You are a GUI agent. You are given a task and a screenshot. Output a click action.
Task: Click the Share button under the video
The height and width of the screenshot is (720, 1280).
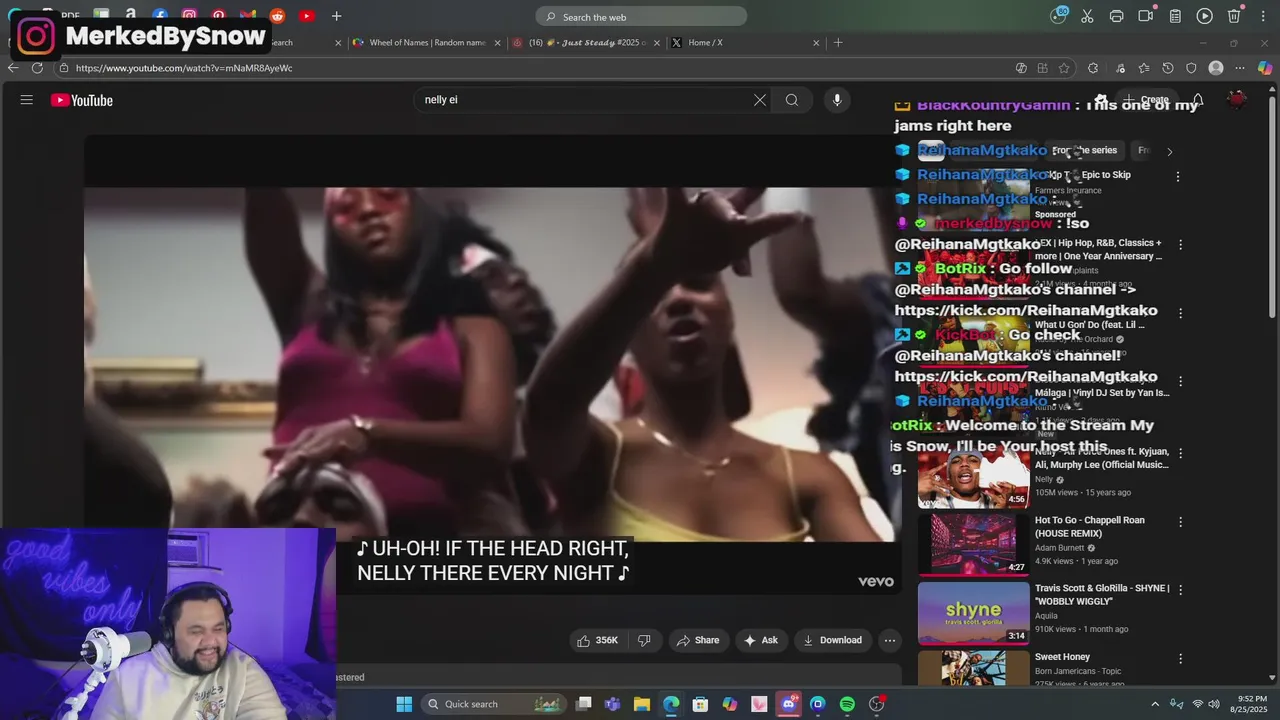coord(698,640)
